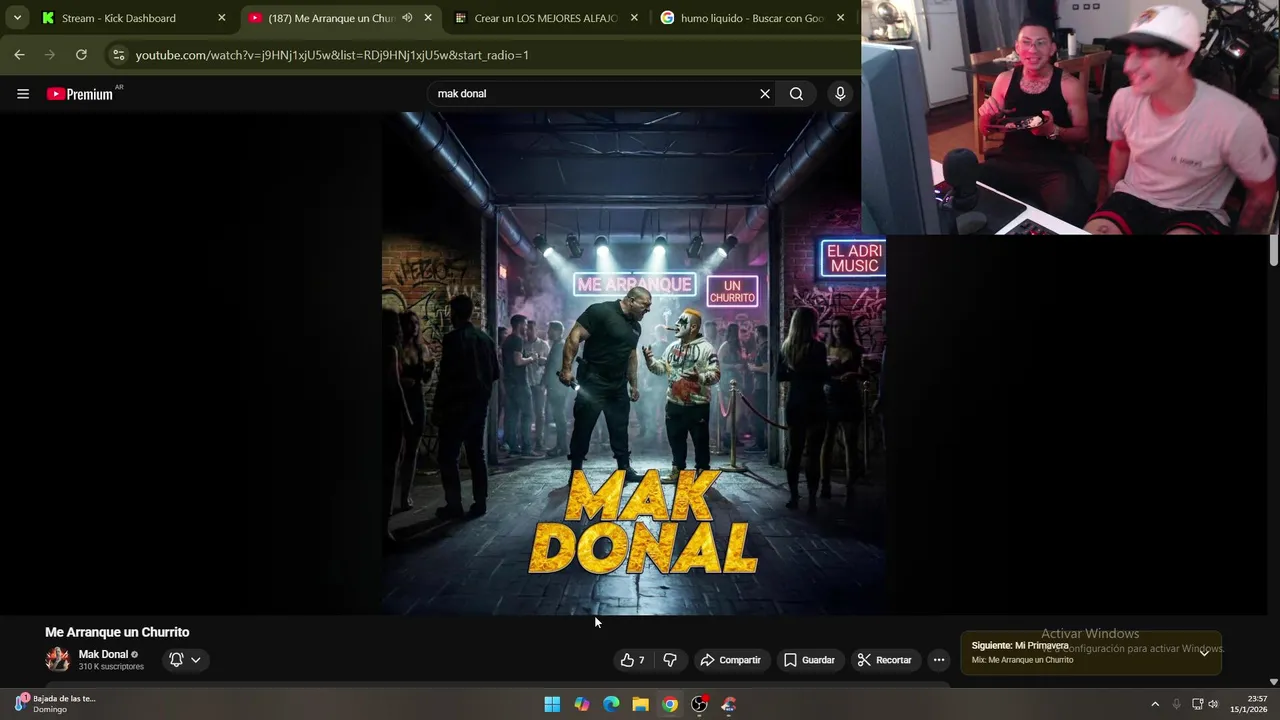This screenshot has height=720, width=1280.
Task: Go to YouTube Premium home logo
Action: coord(80,94)
